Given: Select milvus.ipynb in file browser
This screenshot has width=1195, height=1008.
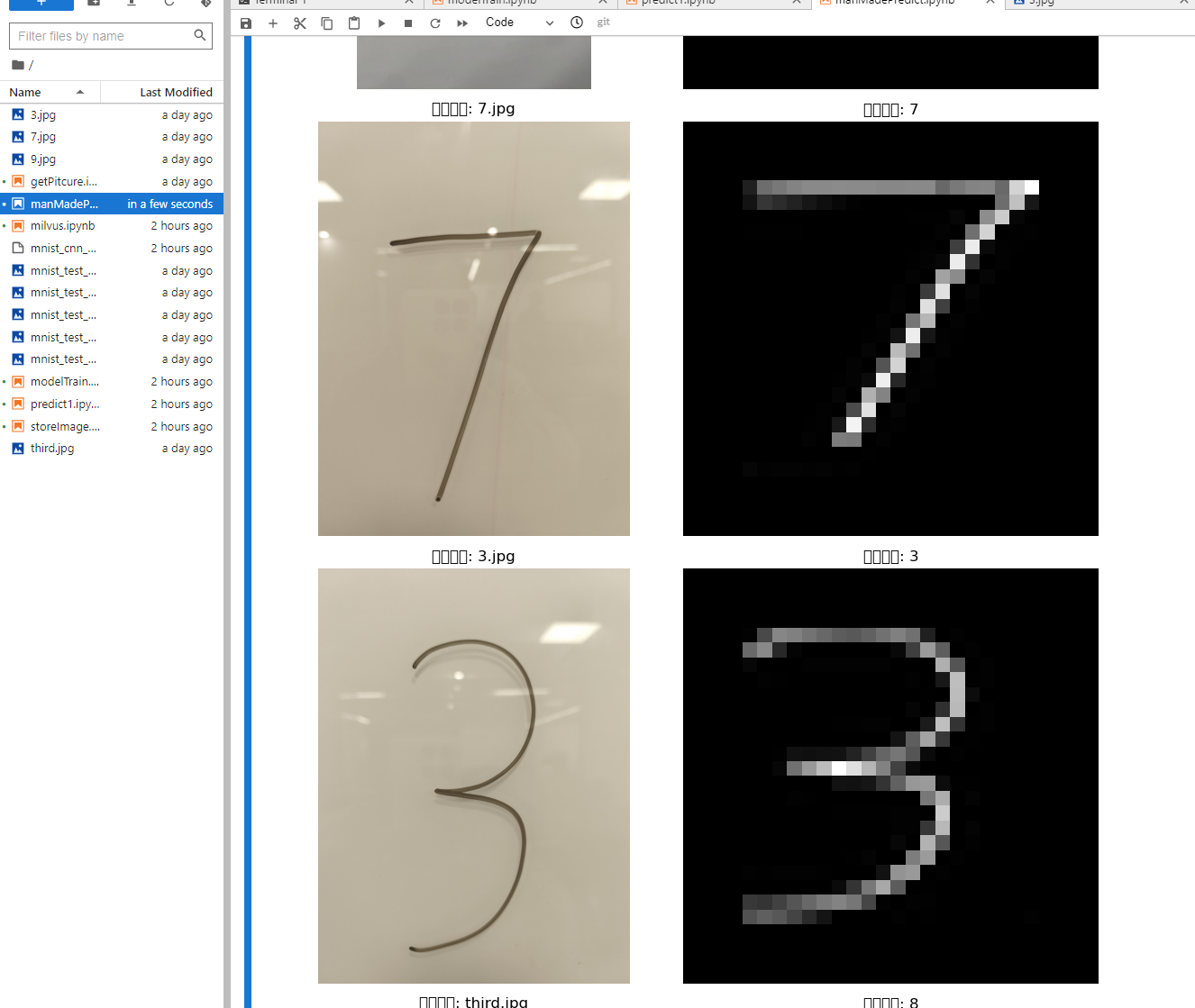Looking at the screenshot, I should [112, 226].
